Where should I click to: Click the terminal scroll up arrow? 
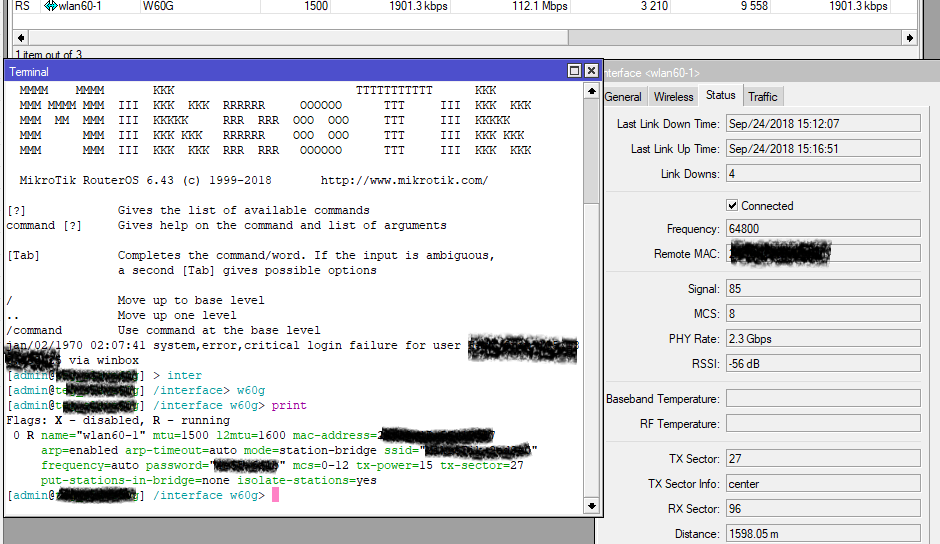pyautogui.click(x=592, y=91)
